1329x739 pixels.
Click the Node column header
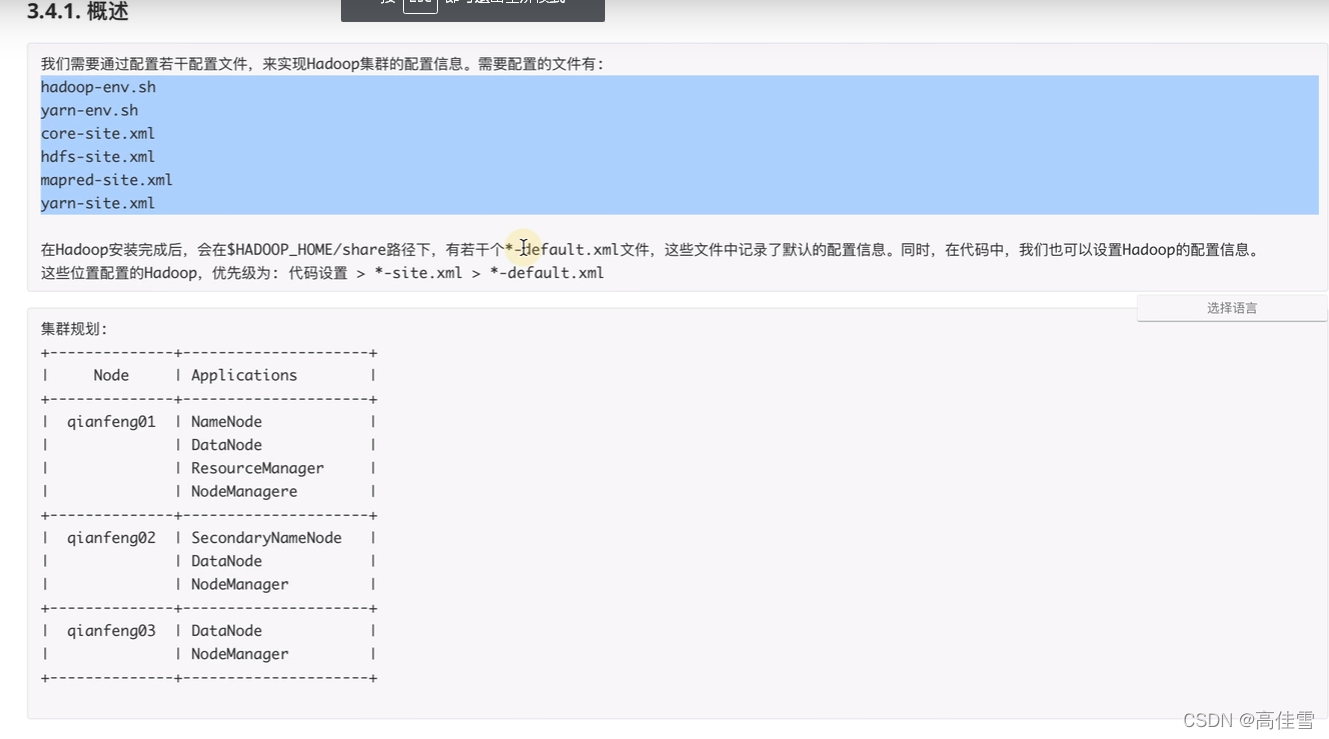click(111, 375)
